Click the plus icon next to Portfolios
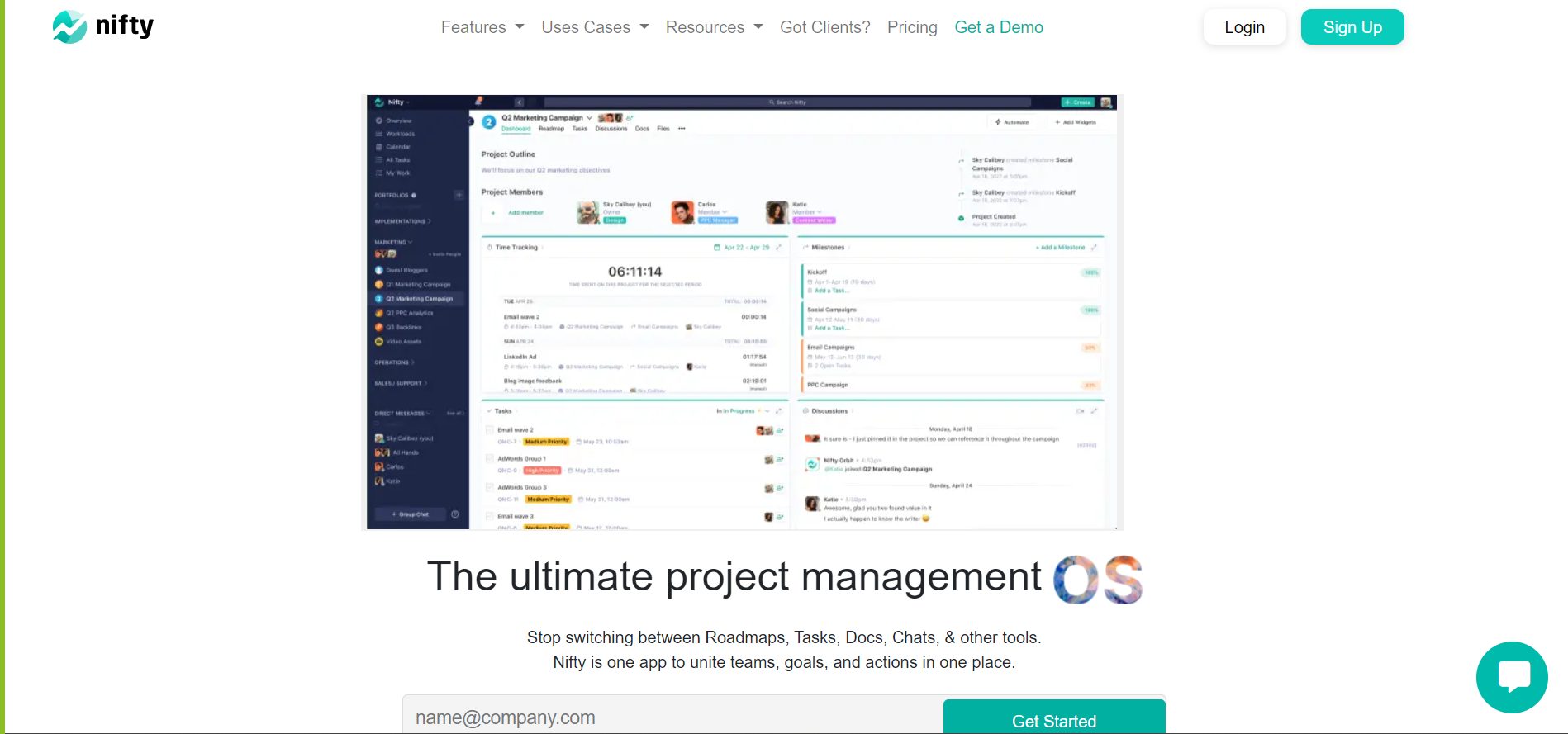 [x=459, y=195]
